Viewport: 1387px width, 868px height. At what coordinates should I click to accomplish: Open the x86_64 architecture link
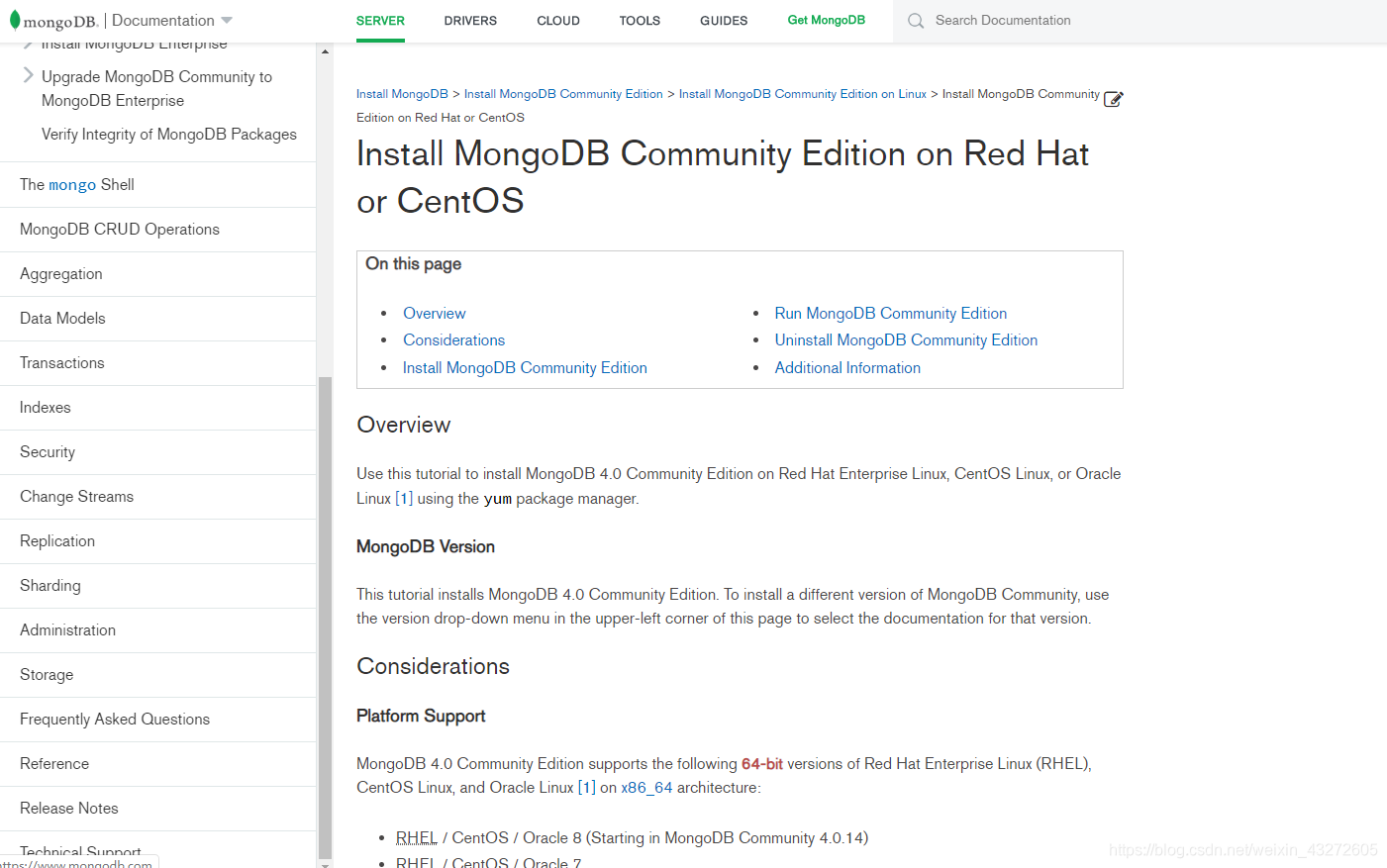click(x=646, y=788)
